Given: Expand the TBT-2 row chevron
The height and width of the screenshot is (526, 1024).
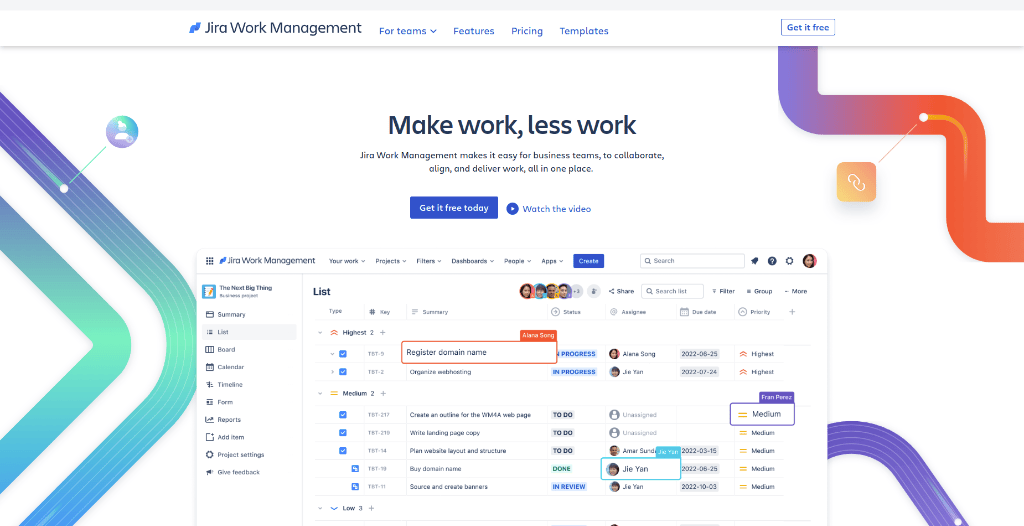Looking at the screenshot, I should (332, 372).
